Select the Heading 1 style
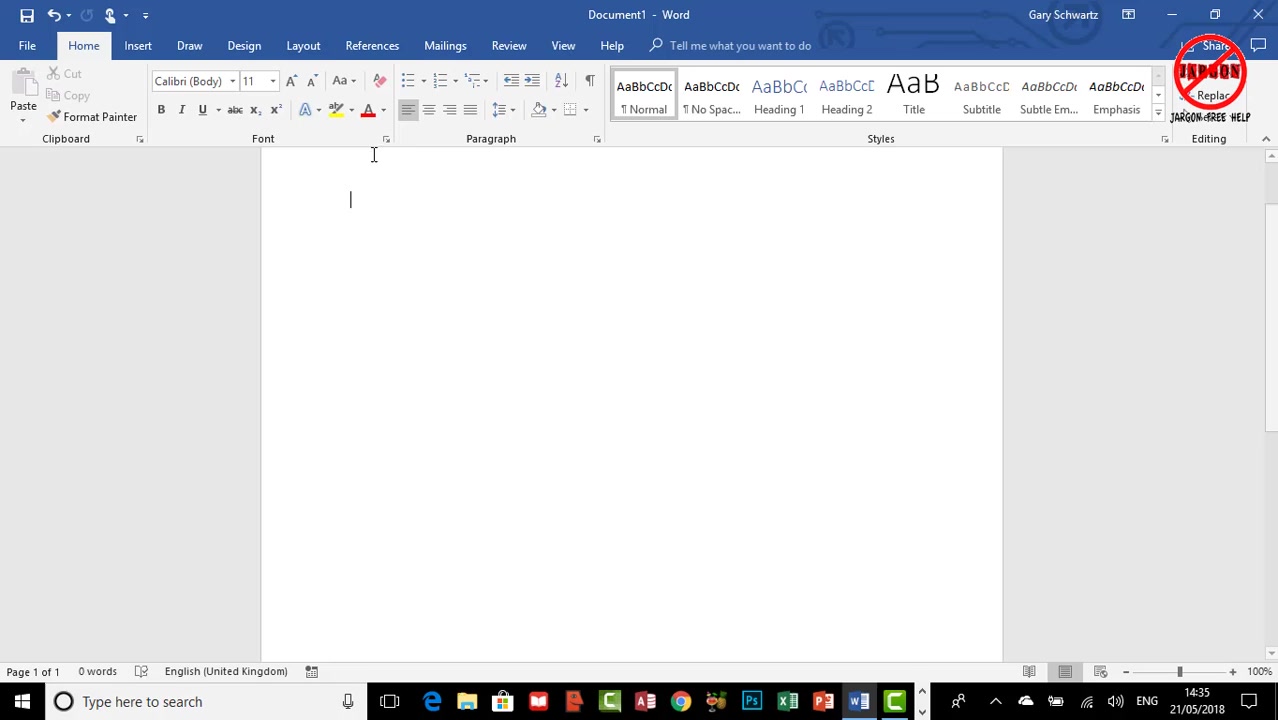1278x720 pixels. (x=778, y=95)
